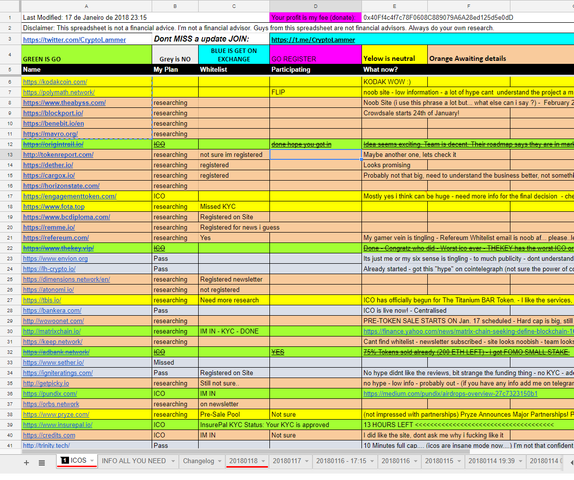
Task: Select the cyan BLUE IS GET ON EXCHANGE cell
Action: [234, 55]
